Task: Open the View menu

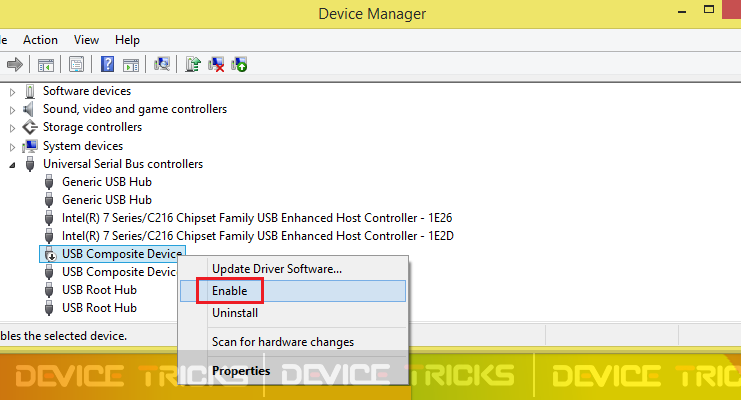Action: (86, 40)
